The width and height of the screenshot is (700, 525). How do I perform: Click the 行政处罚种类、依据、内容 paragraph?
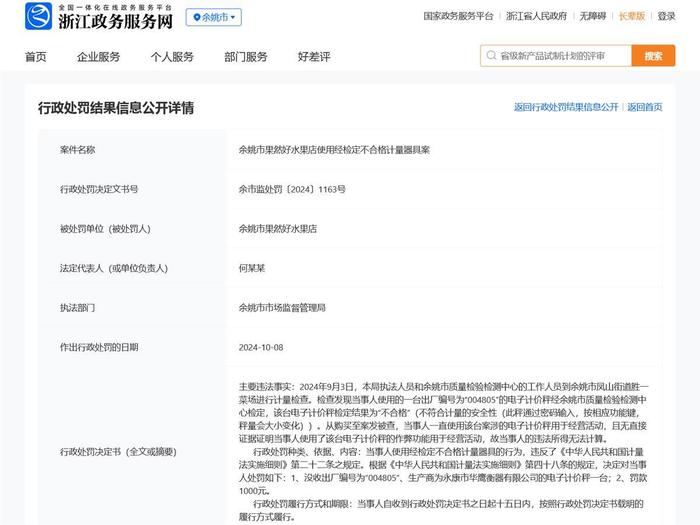443,471
